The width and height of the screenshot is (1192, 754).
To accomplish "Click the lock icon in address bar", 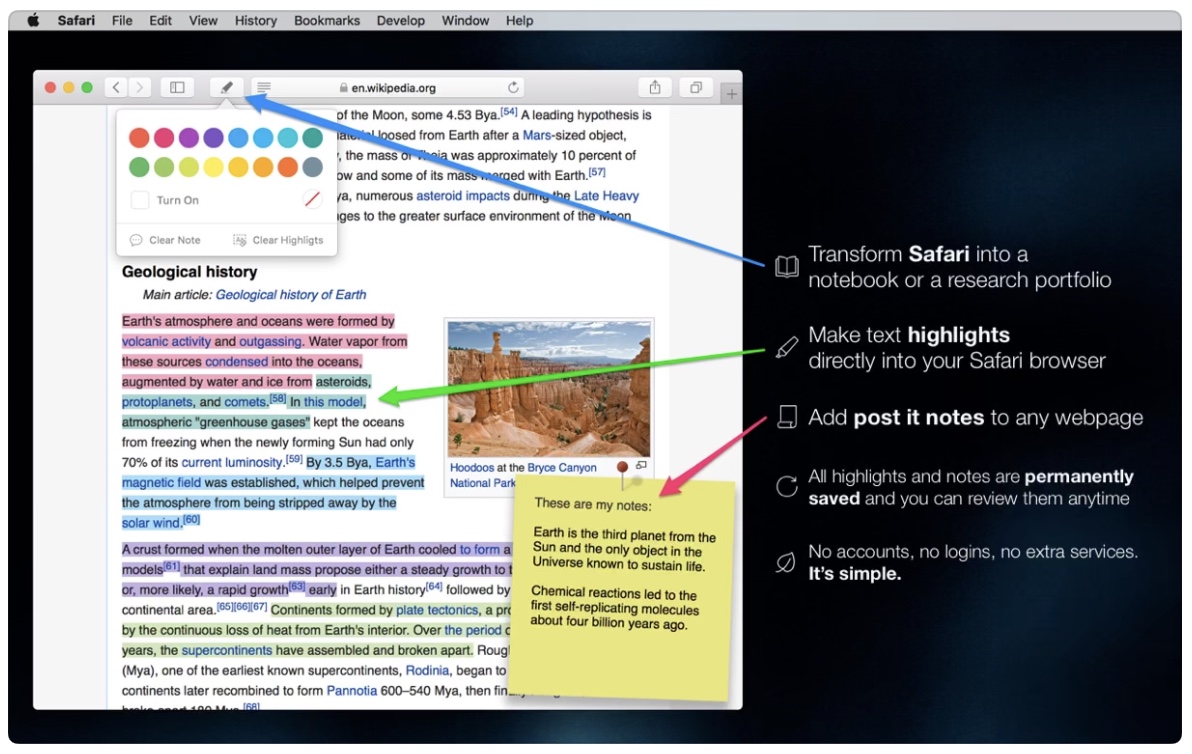I will point(344,88).
